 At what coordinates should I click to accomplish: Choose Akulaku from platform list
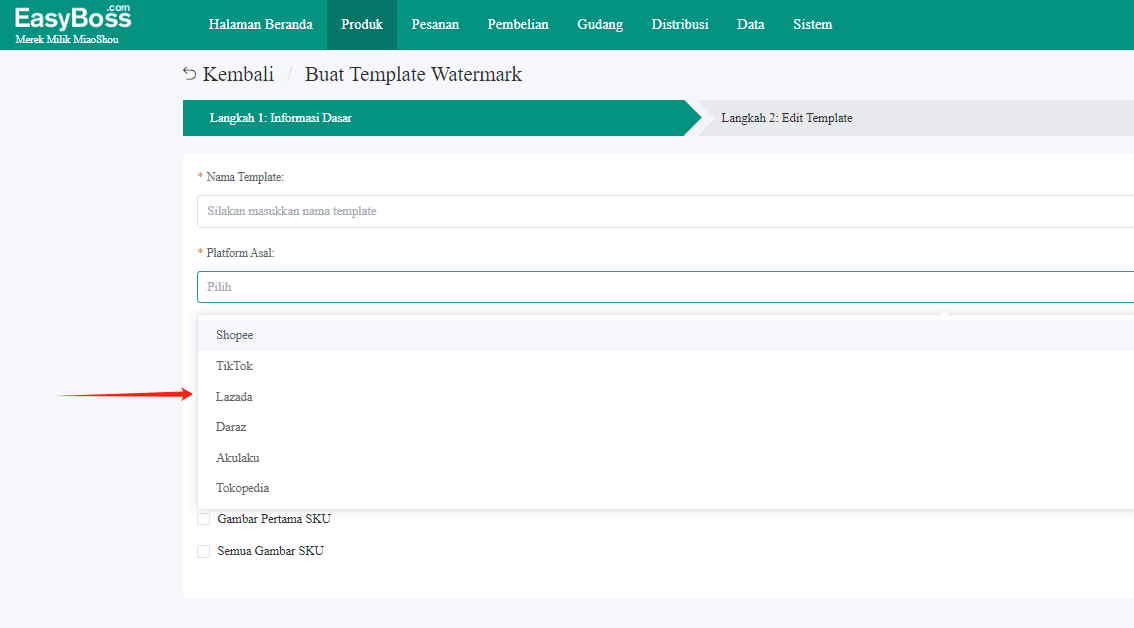coord(665,458)
